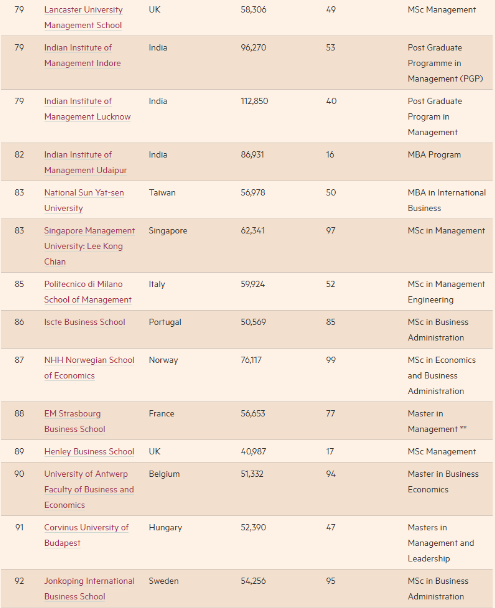Select the salary value 50,569
The height and width of the screenshot is (608, 495).
254,322
